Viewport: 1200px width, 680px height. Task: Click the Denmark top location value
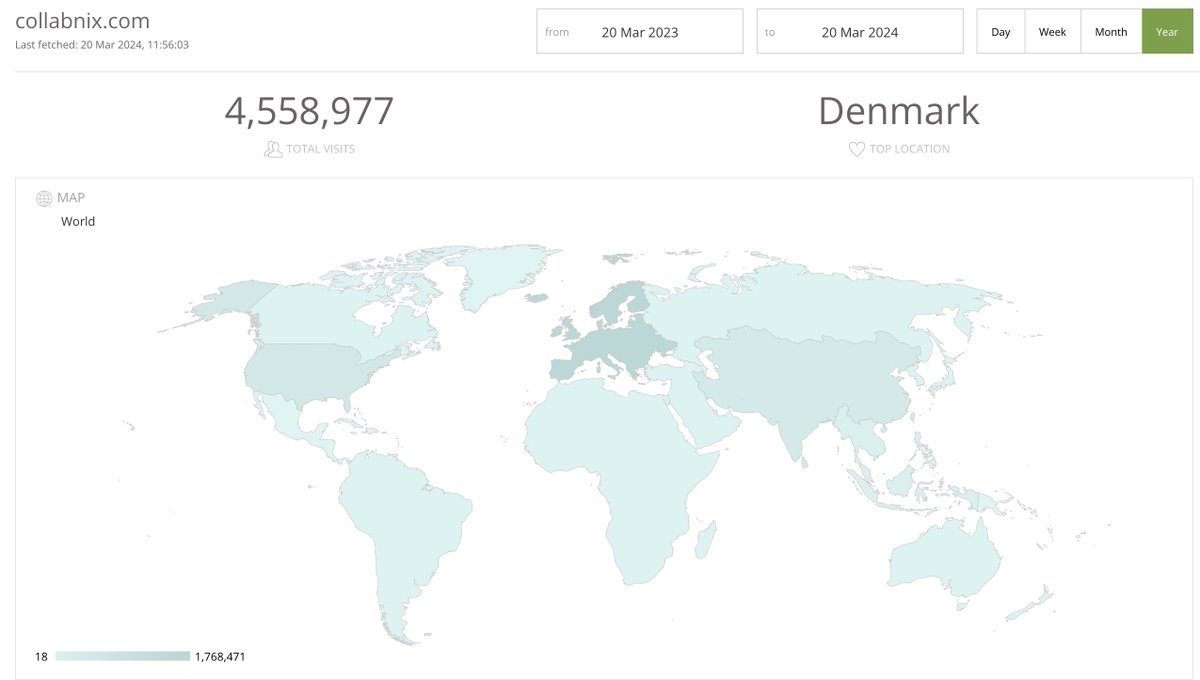click(x=899, y=111)
